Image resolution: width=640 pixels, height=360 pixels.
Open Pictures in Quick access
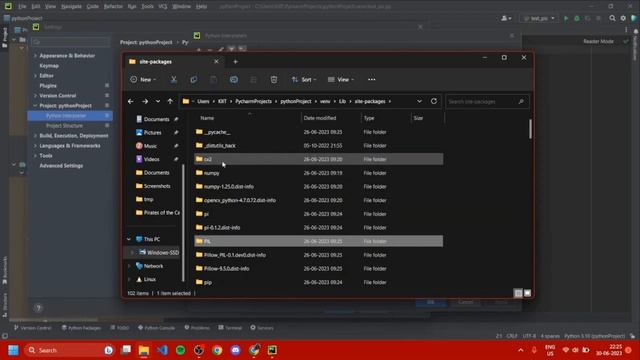[x=152, y=133]
